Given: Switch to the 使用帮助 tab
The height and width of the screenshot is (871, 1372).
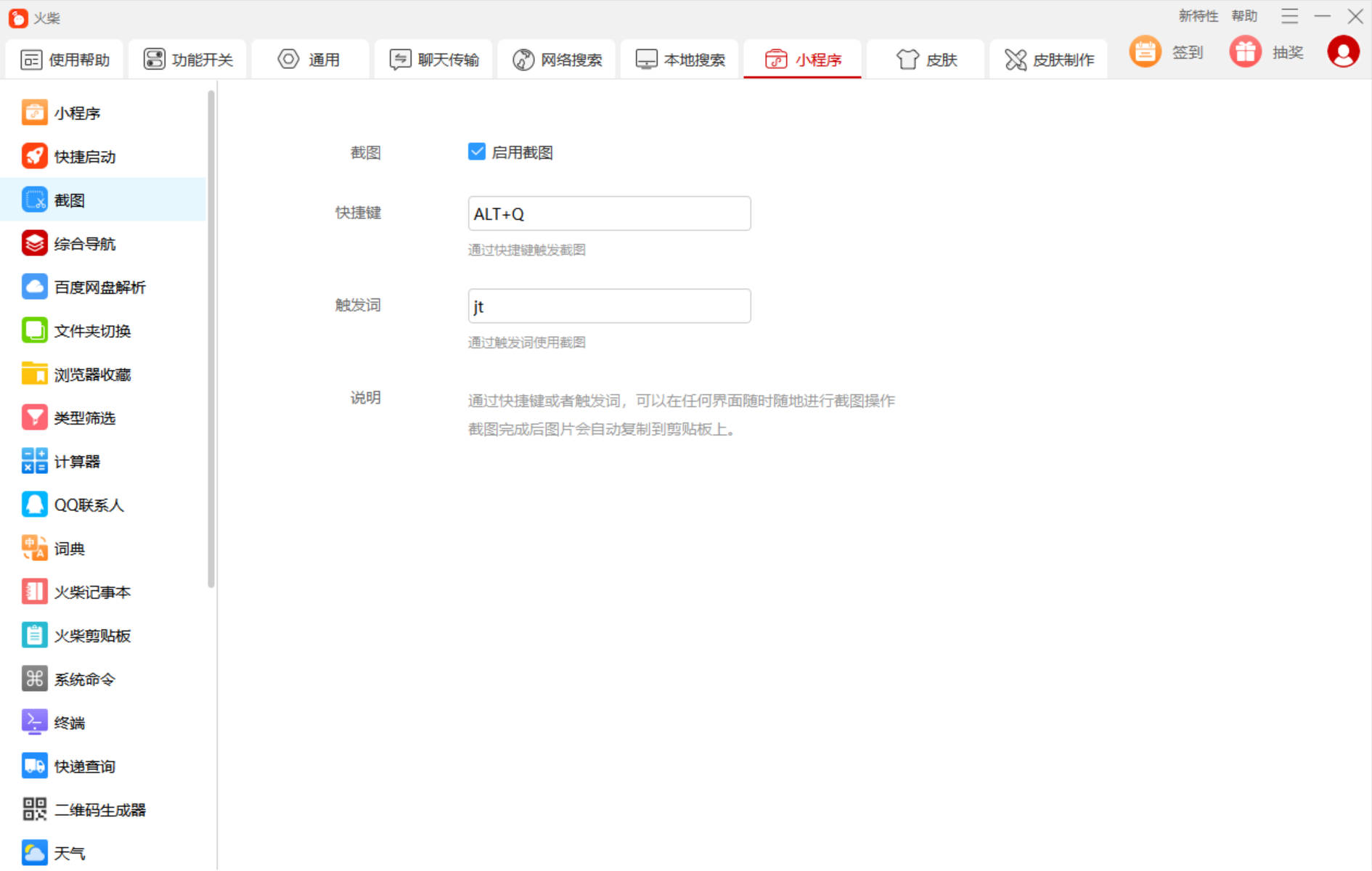Looking at the screenshot, I should (x=65, y=60).
